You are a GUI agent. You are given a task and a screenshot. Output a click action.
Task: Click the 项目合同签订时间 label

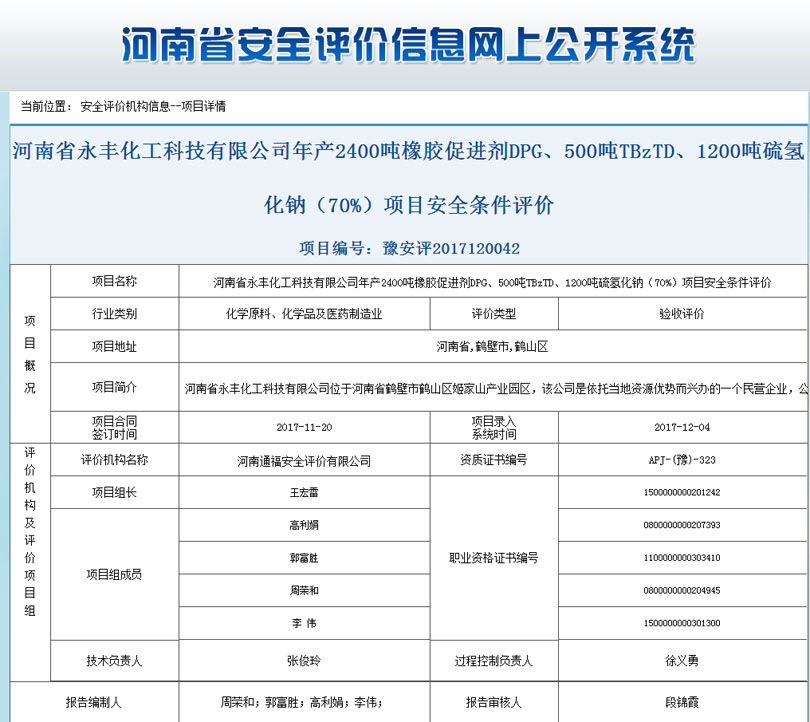point(115,428)
